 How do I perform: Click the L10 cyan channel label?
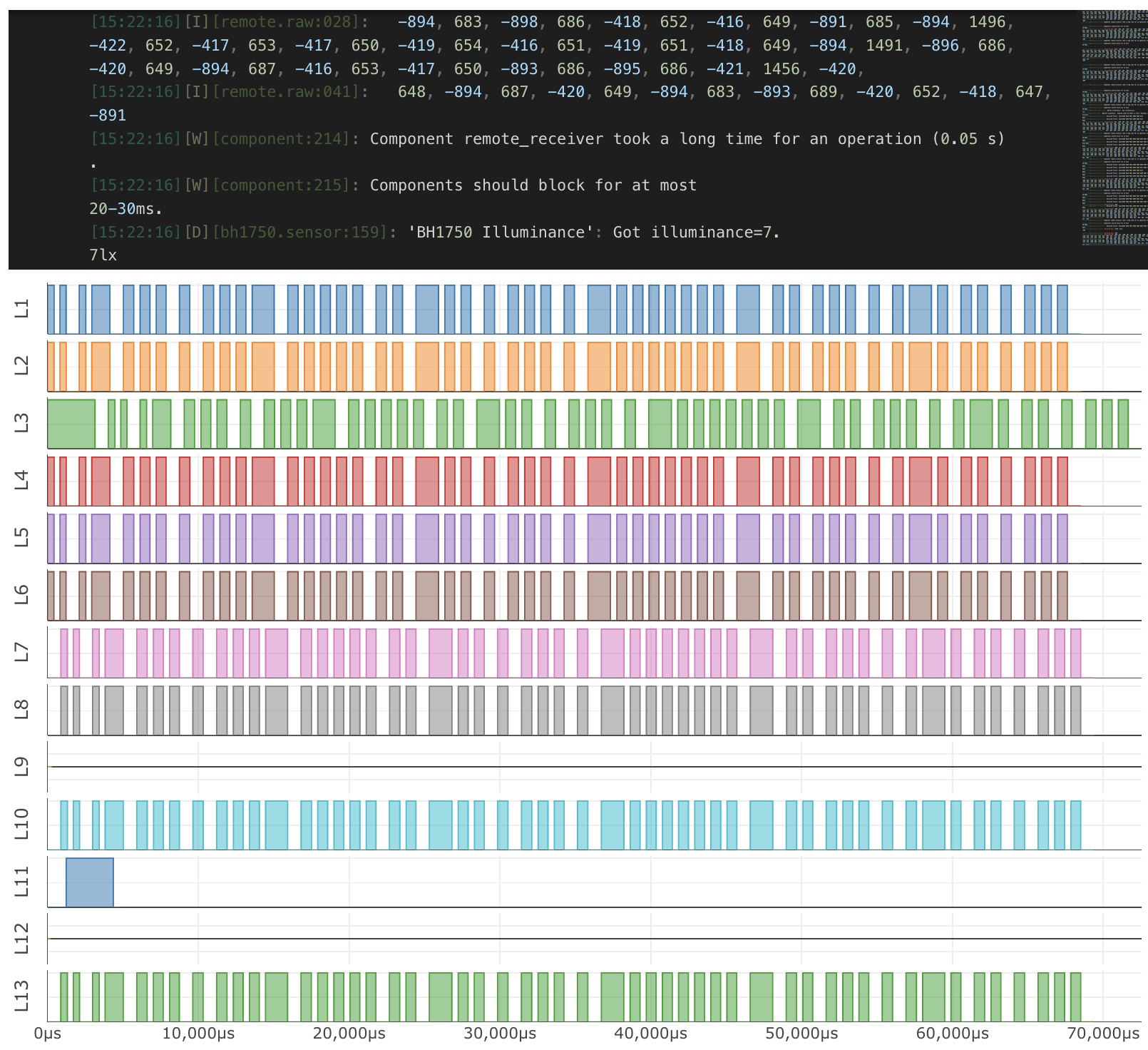tap(22, 824)
